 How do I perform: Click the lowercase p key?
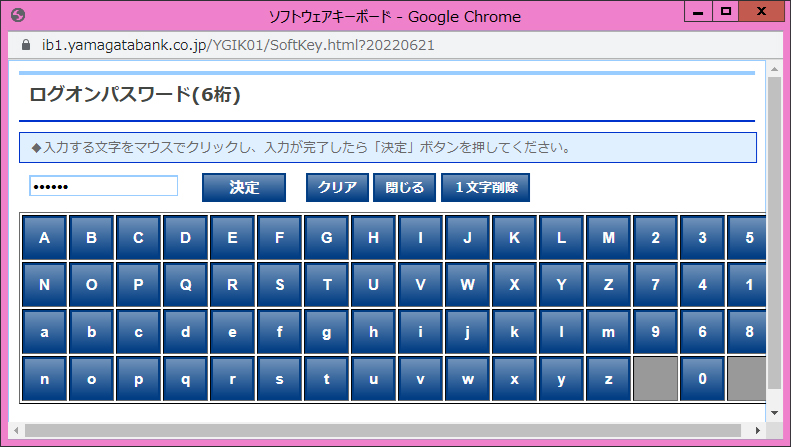click(x=138, y=379)
